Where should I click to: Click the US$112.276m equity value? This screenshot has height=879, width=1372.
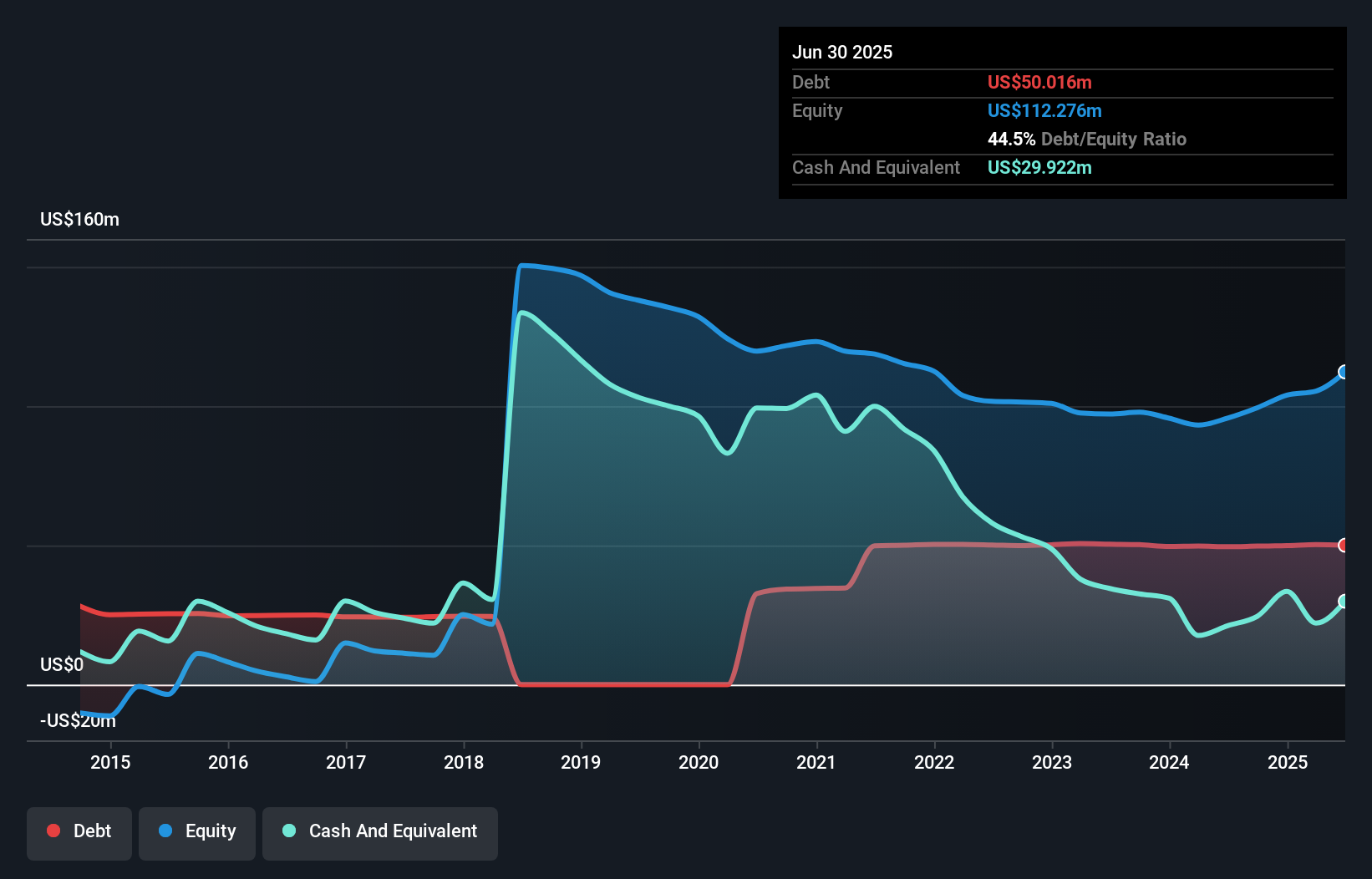(x=1044, y=110)
